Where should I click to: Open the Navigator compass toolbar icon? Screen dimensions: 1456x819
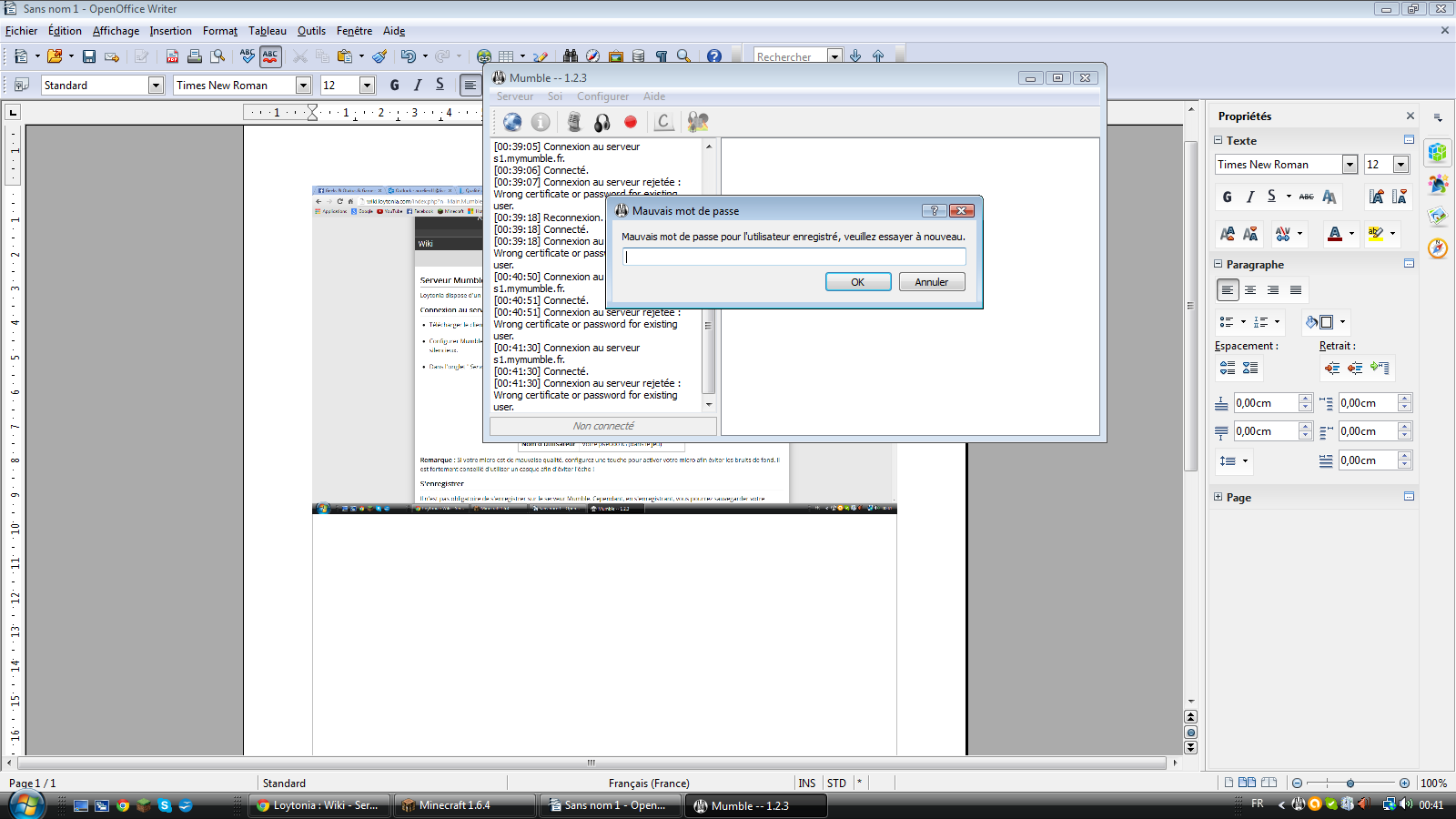pos(593,56)
